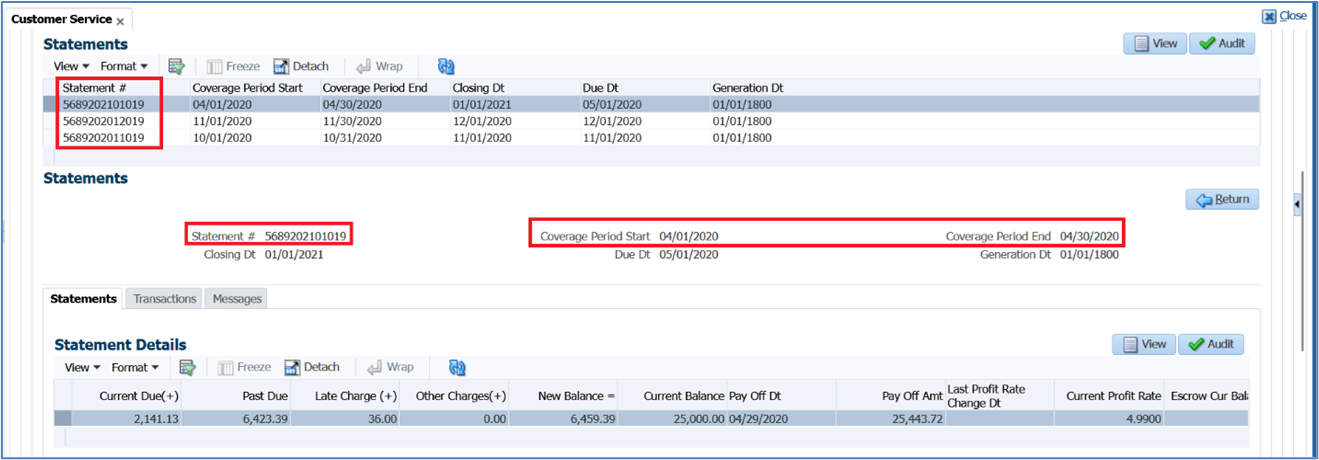1319x460 pixels.
Task: Open the Format menu in Statement Details toolbar
Action: (135, 367)
